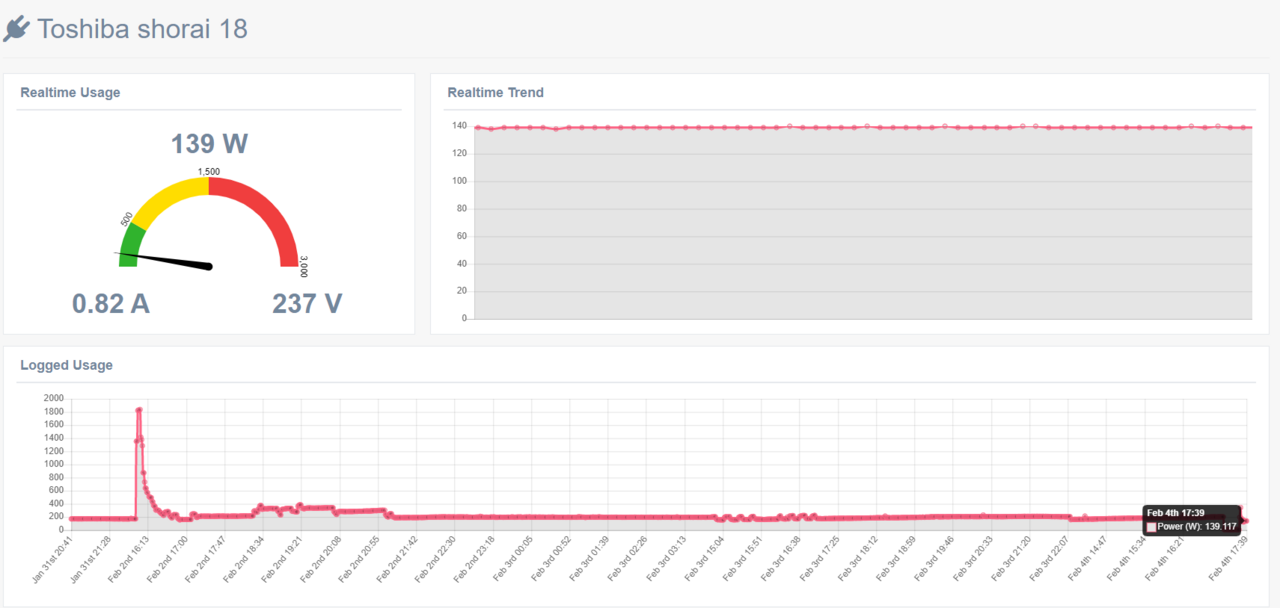Click the Feb 3rd 00:05 axis label

click(x=515, y=560)
